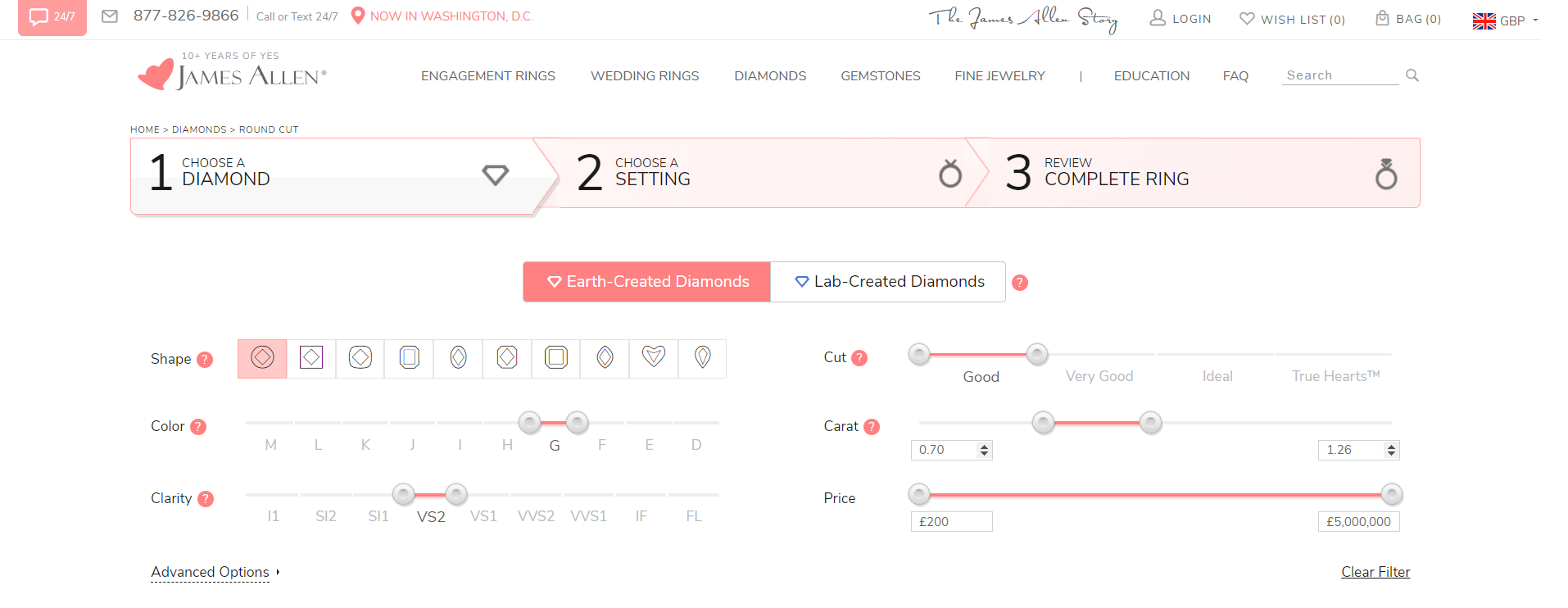This screenshot has width=1568, height=608.
Task: Open the Gemstones menu
Action: 881,76
